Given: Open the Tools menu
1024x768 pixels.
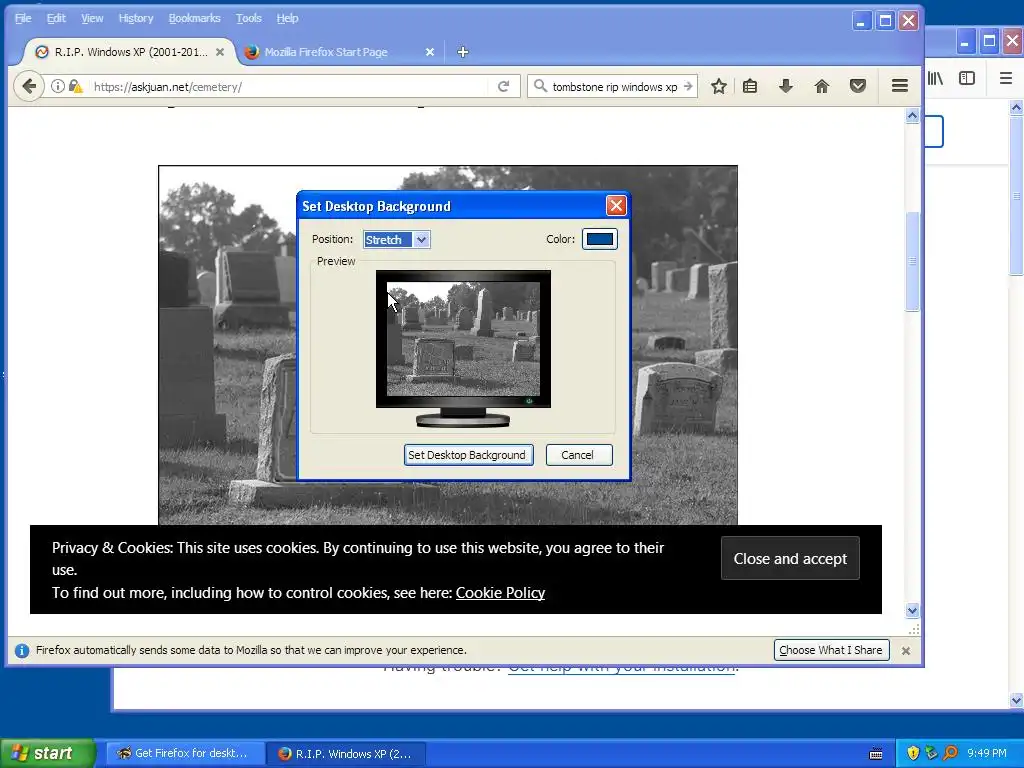Looking at the screenshot, I should tap(249, 18).
